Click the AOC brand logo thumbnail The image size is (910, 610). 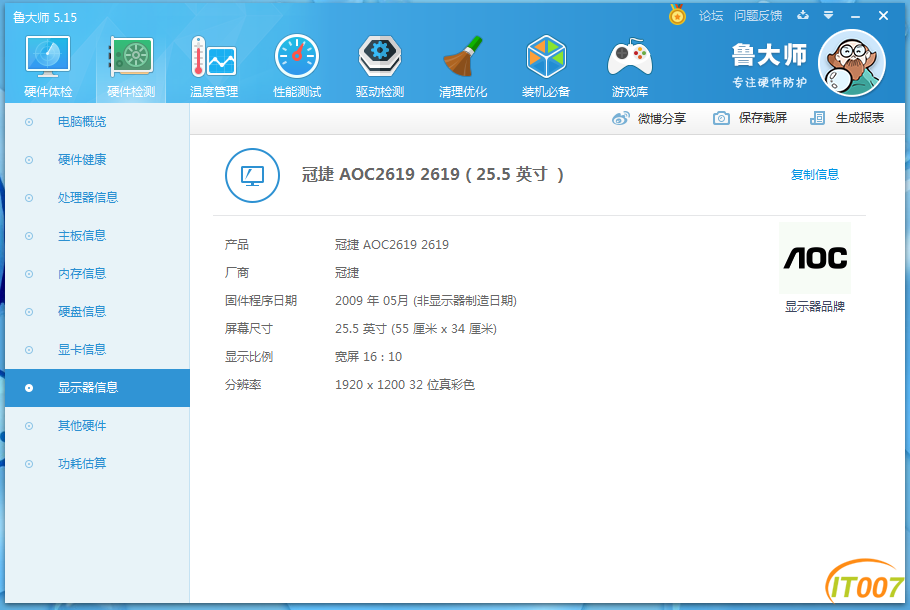point(815,258)
